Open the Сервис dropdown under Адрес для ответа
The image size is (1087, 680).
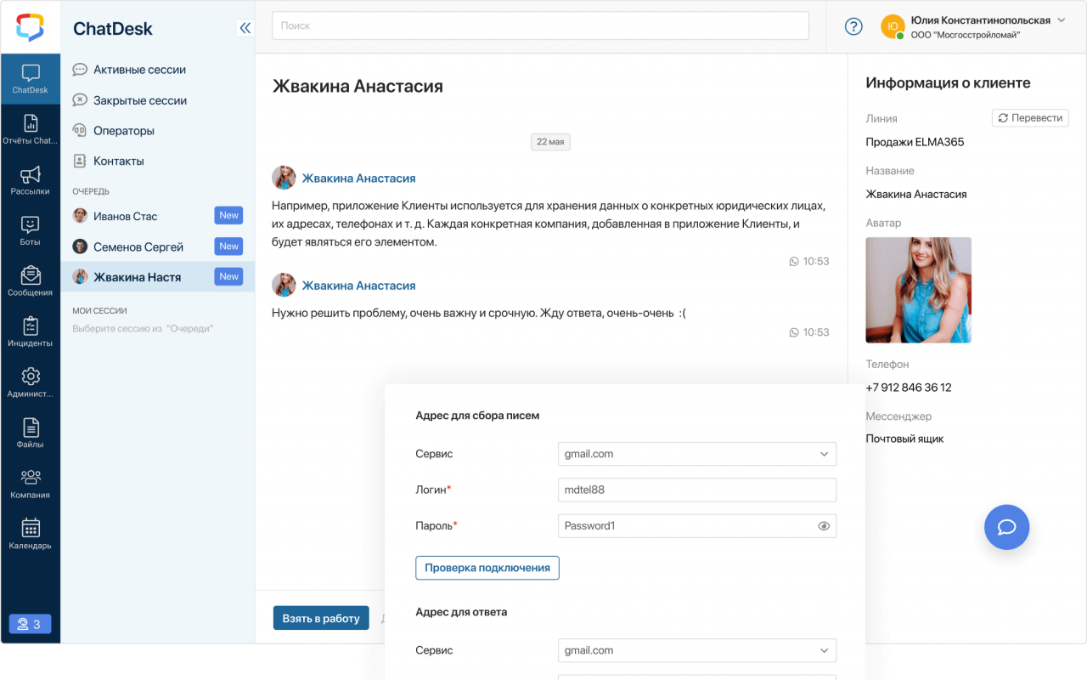click(696, 651)
